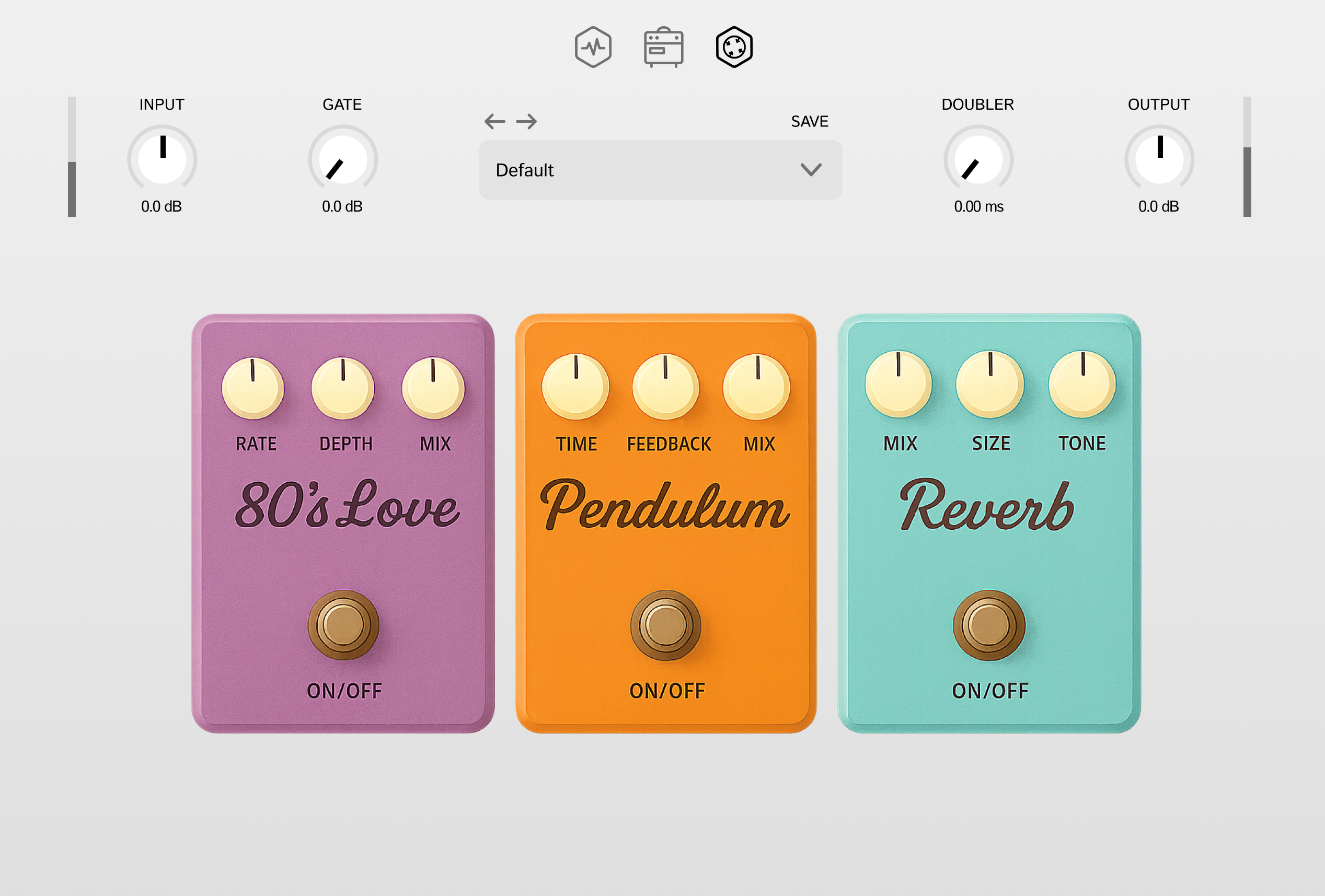Click the 80's Love RATE knob
The image size is (1325, 896).
(252, 389)
